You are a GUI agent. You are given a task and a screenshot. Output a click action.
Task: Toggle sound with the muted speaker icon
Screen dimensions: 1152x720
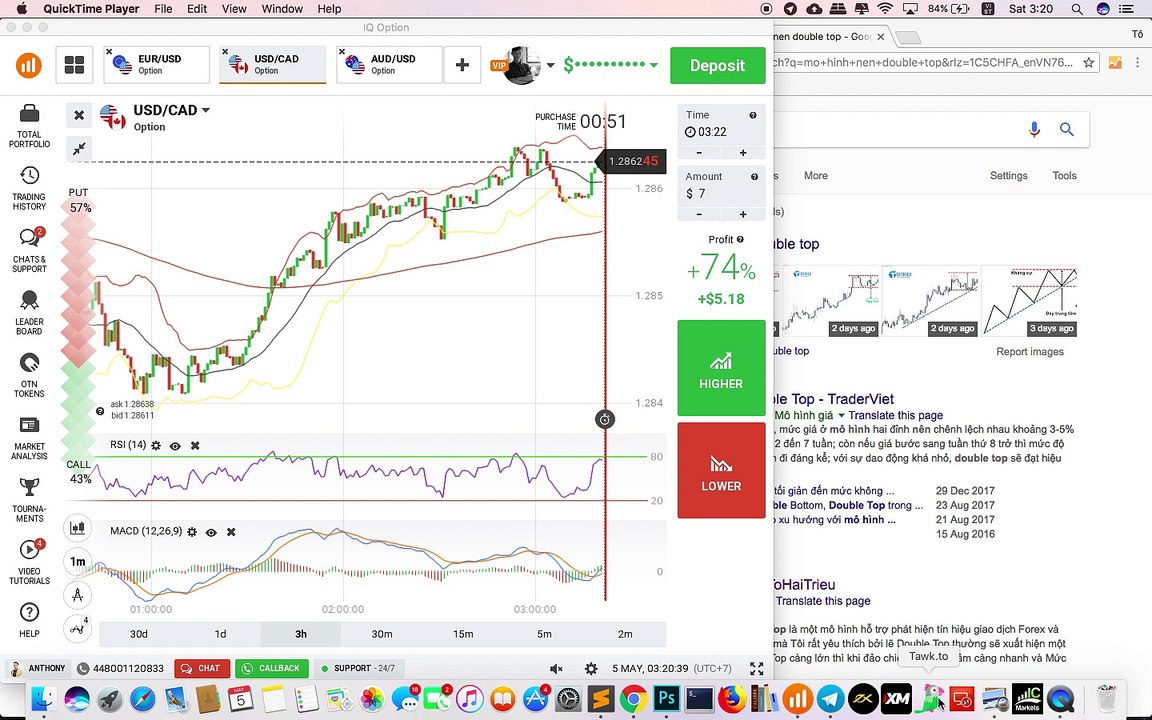click(x=556, y=669)
